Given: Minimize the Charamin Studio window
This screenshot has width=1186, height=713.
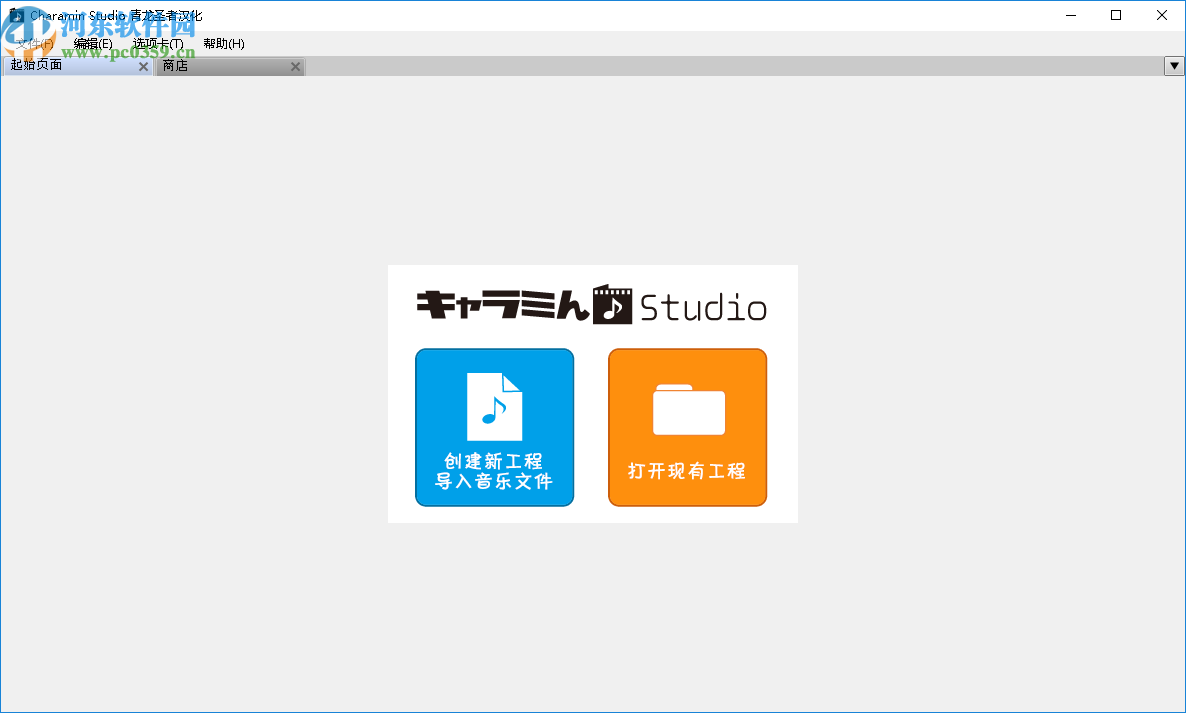Looking at the screenshot, I should pos(1070,15).
